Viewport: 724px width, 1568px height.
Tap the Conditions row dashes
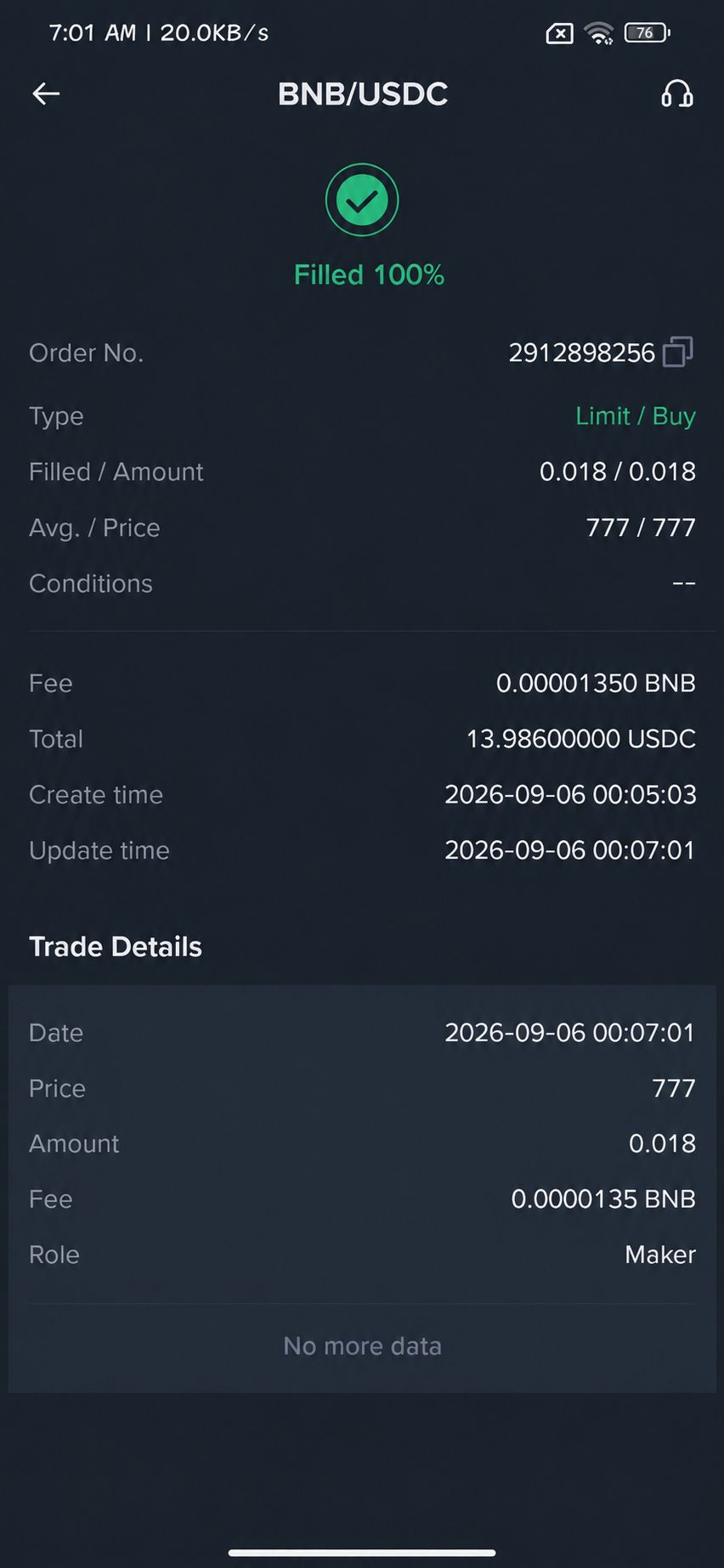[x=684, y=584]
